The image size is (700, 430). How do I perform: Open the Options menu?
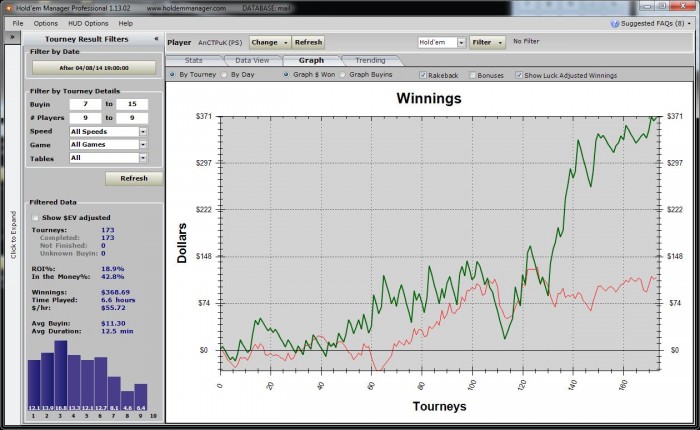click(46, 24)
